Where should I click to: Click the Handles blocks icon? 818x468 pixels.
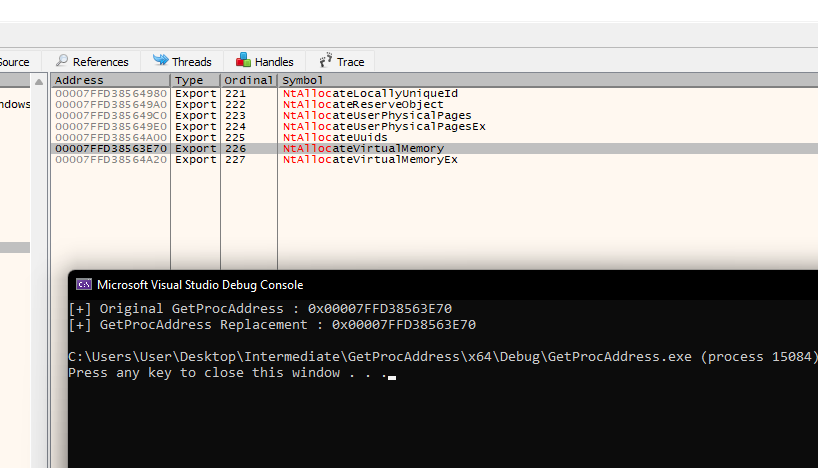(x=243, y=60)
